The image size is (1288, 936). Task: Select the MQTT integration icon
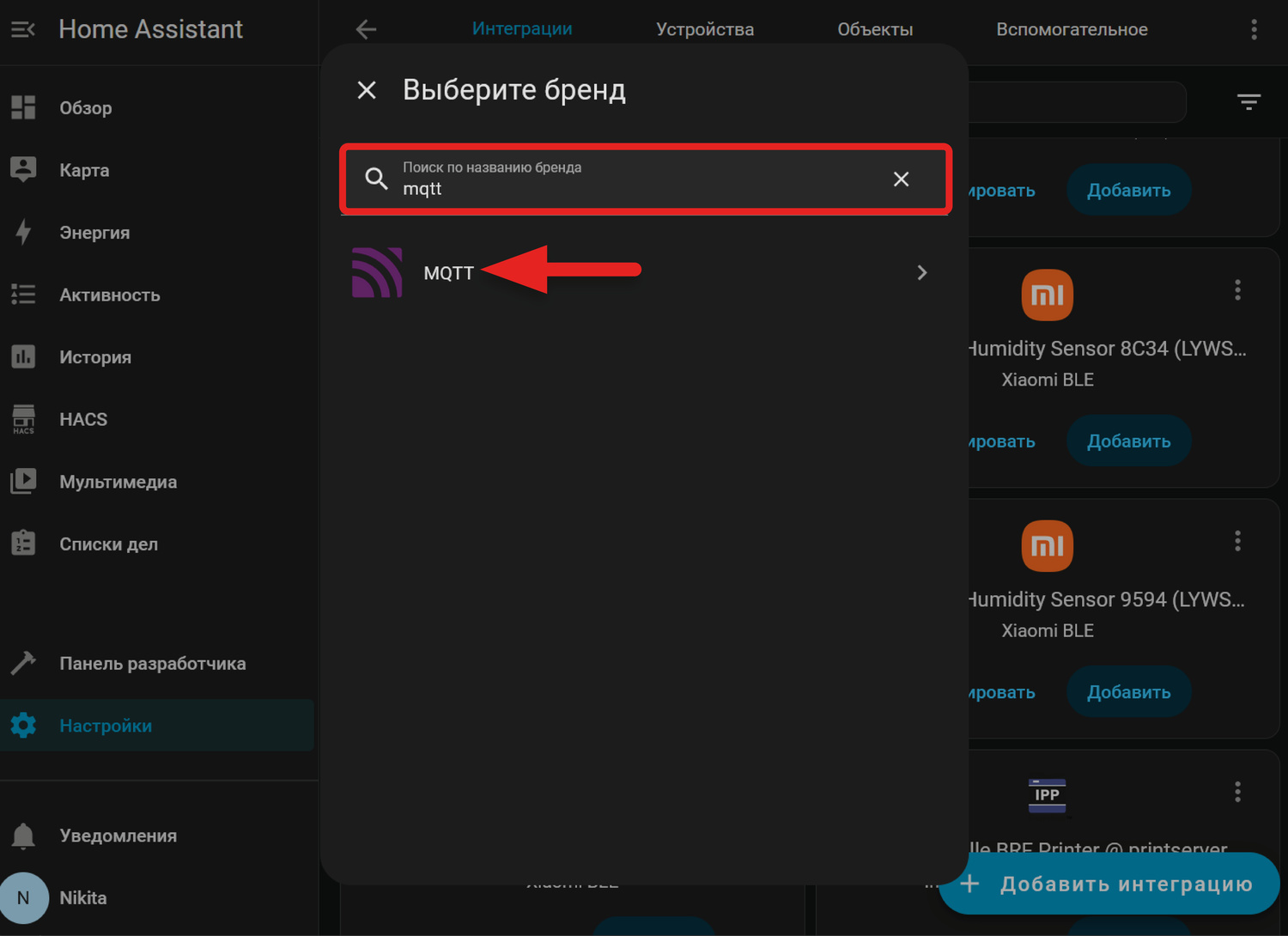376,272
